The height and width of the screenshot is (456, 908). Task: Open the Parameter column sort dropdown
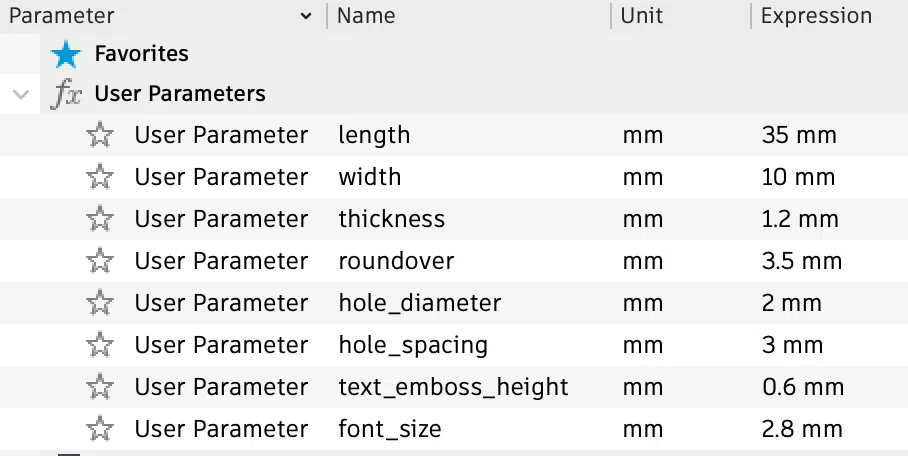pyautogui.click(x=305, y=16)
